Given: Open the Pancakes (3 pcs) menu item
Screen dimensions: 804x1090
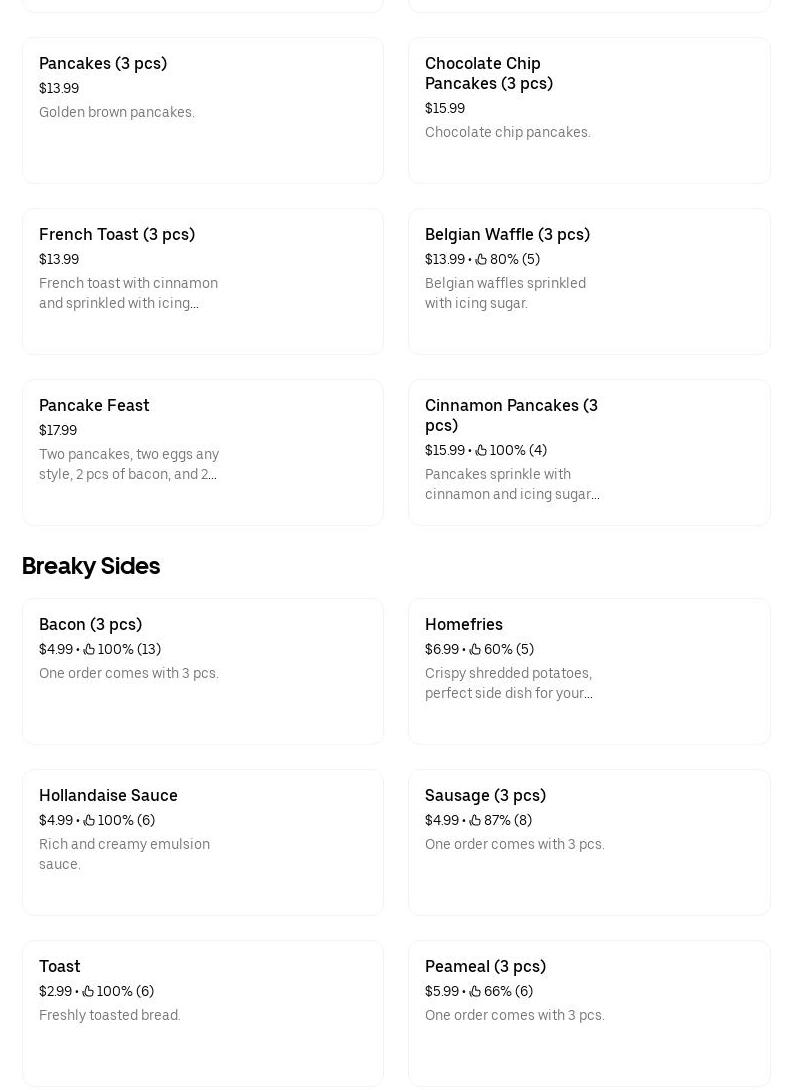Looking at the screenshot, I should tap(202, 110).
